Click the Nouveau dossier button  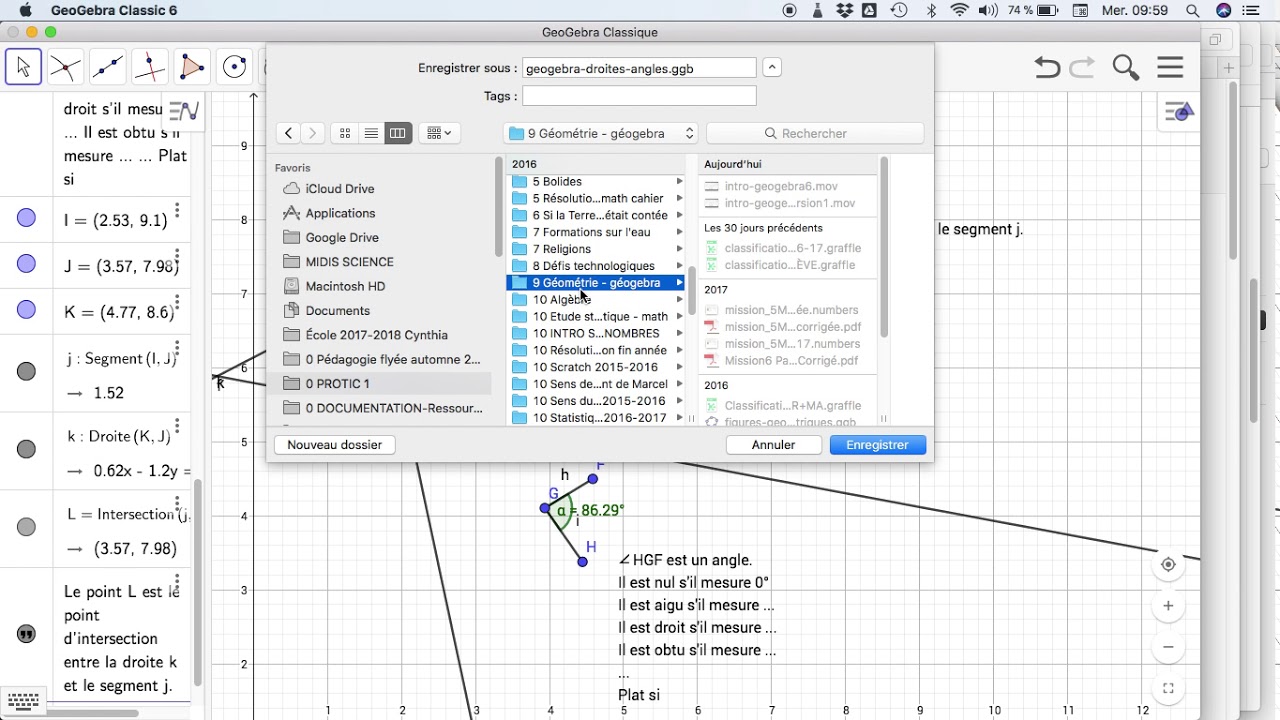334,445
